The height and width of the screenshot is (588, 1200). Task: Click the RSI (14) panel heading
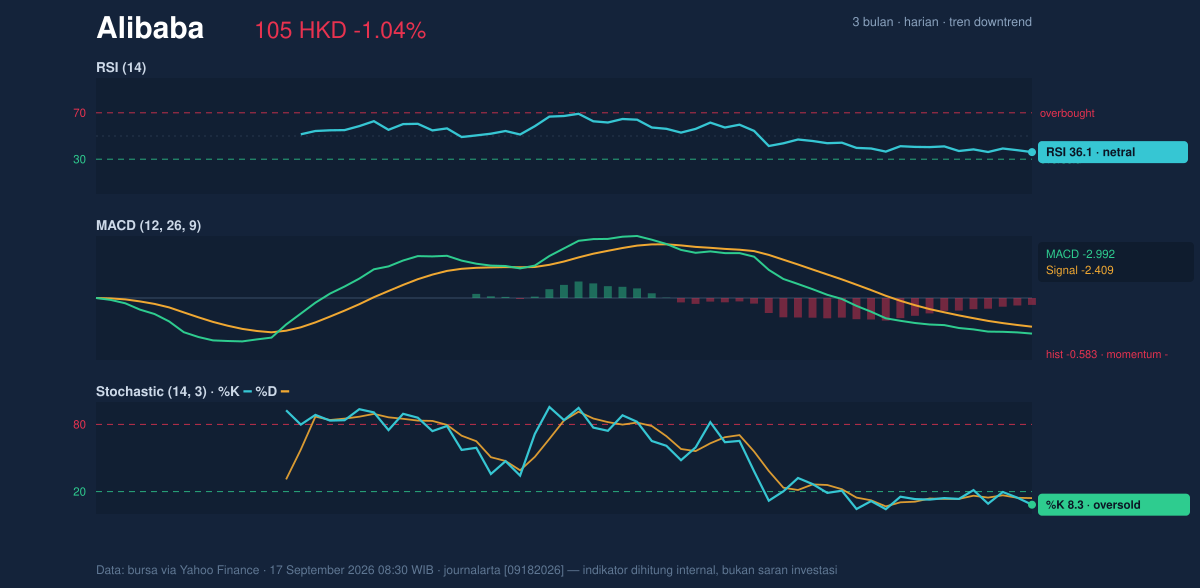point(121,67)
